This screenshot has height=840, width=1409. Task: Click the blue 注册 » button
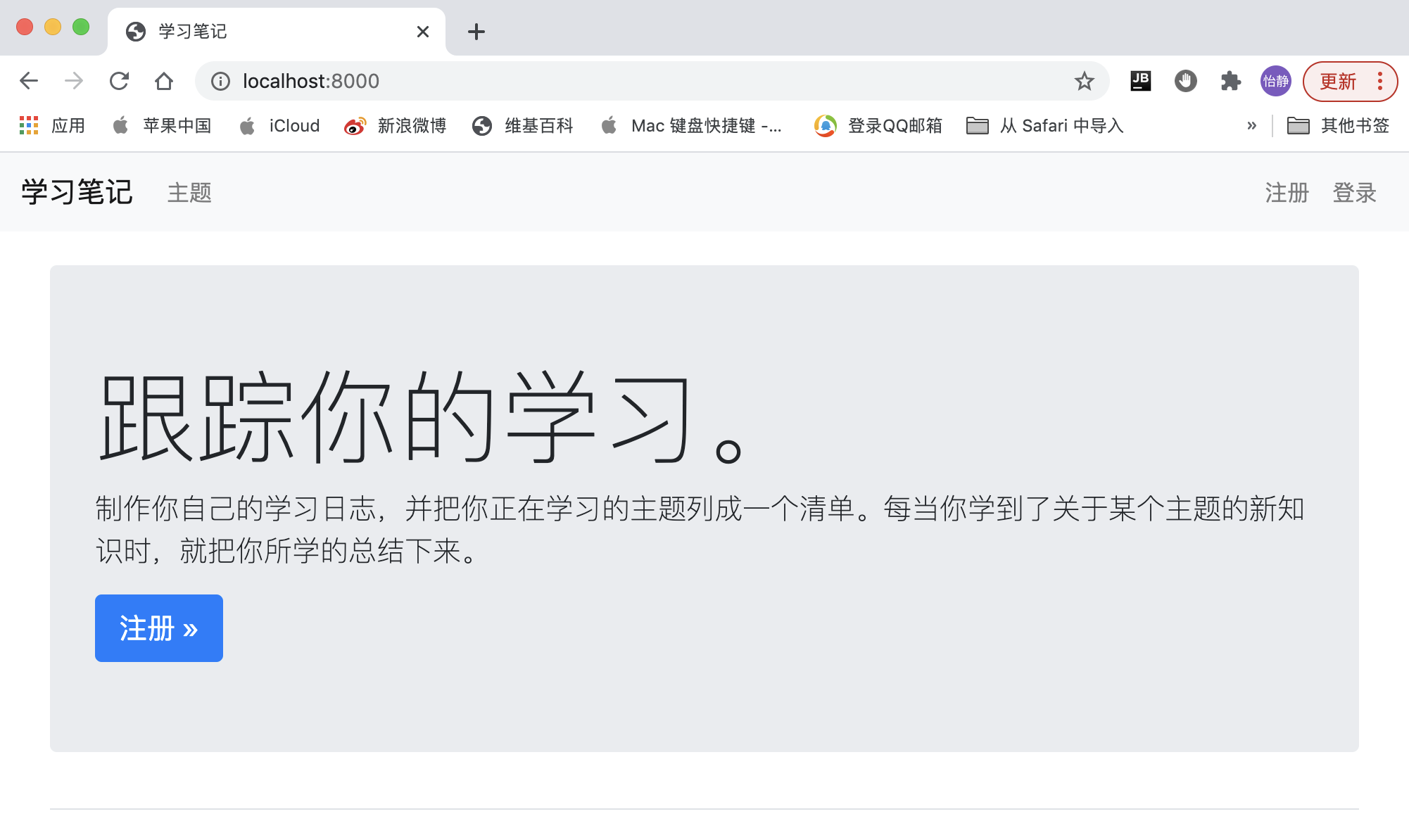pyautogui.click(x=159, y=628)
